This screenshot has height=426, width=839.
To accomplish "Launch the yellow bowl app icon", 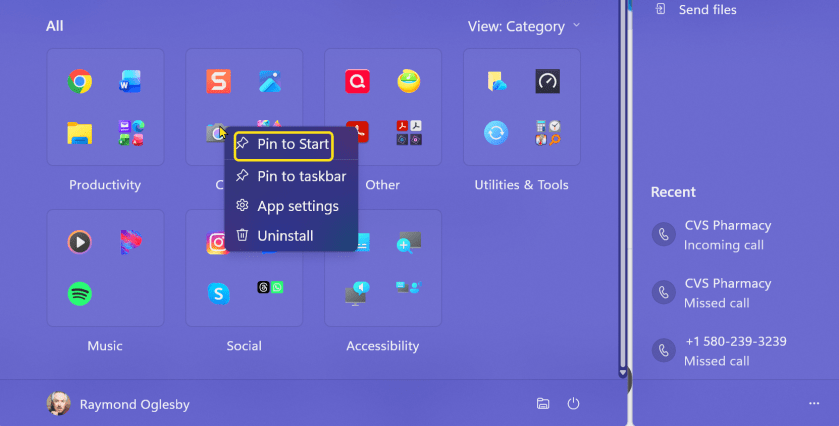I will 409,81.
